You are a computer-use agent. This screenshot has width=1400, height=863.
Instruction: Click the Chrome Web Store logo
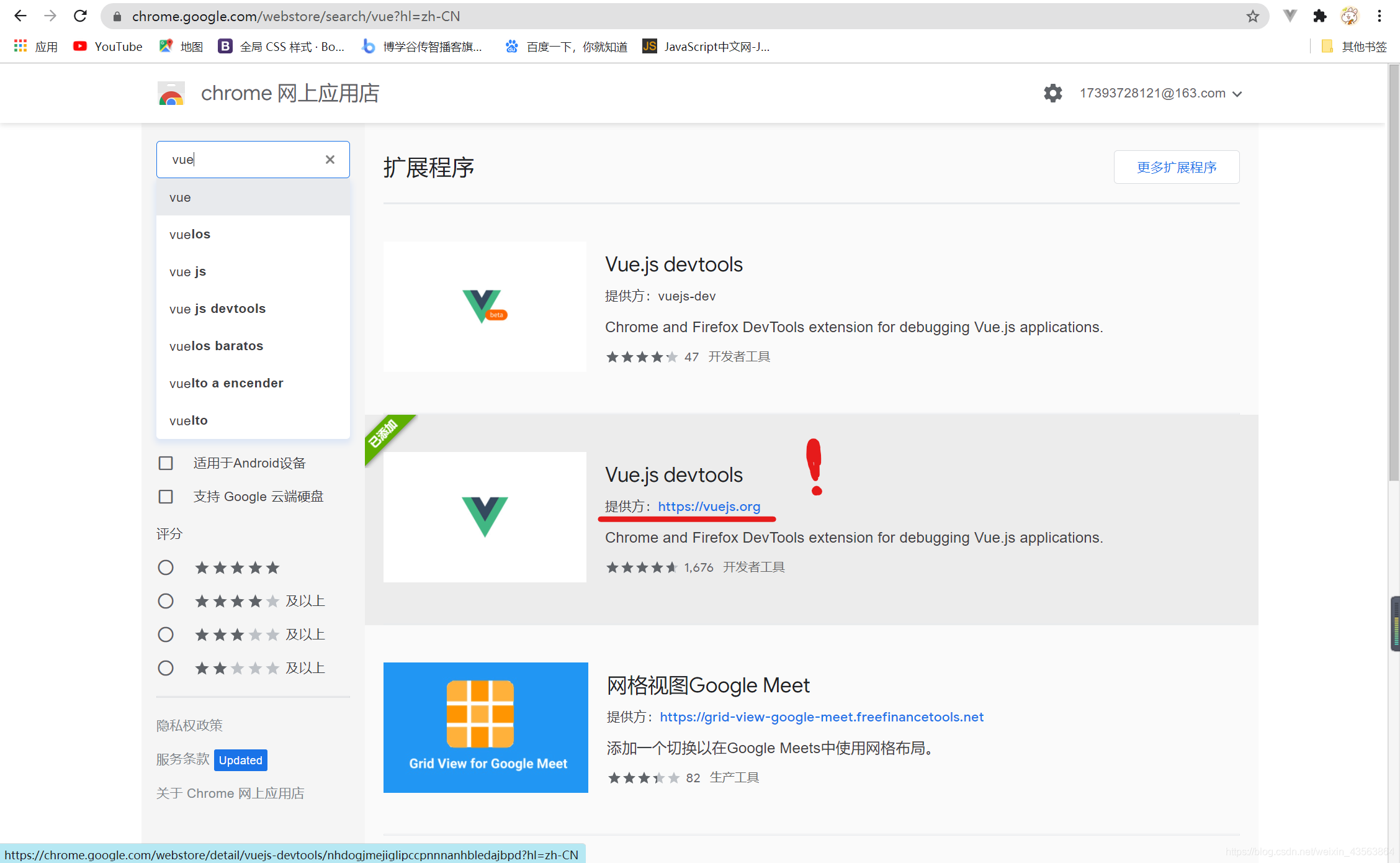(x=171, y=93)
